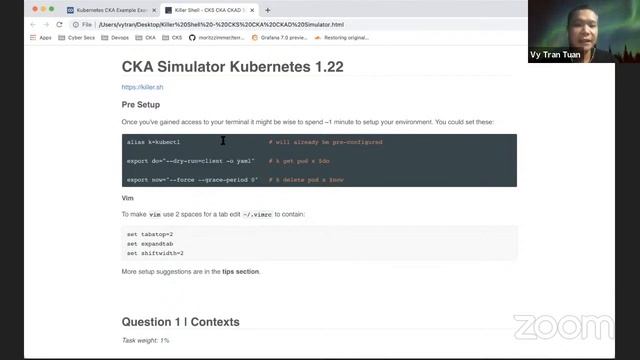Click the set shiftwidth=2 line
This screenshot has height=360, width=640.
[155, 253]
